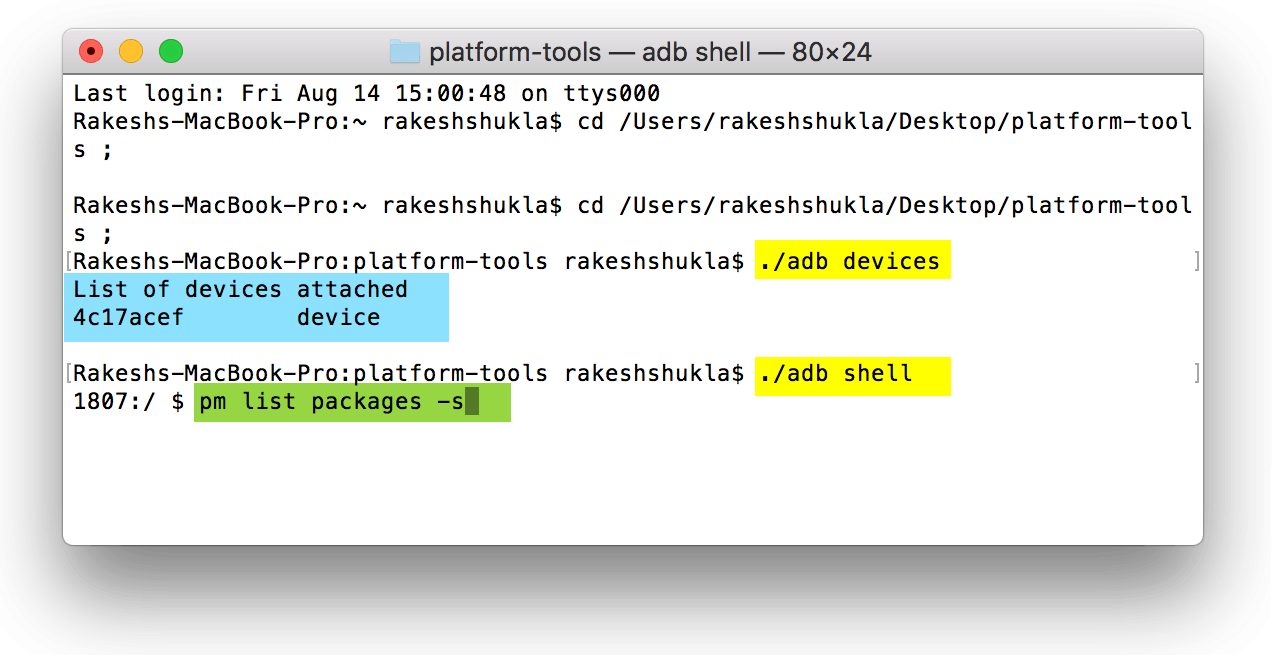Click the terminal cursor block after -s

click(472, 402)
